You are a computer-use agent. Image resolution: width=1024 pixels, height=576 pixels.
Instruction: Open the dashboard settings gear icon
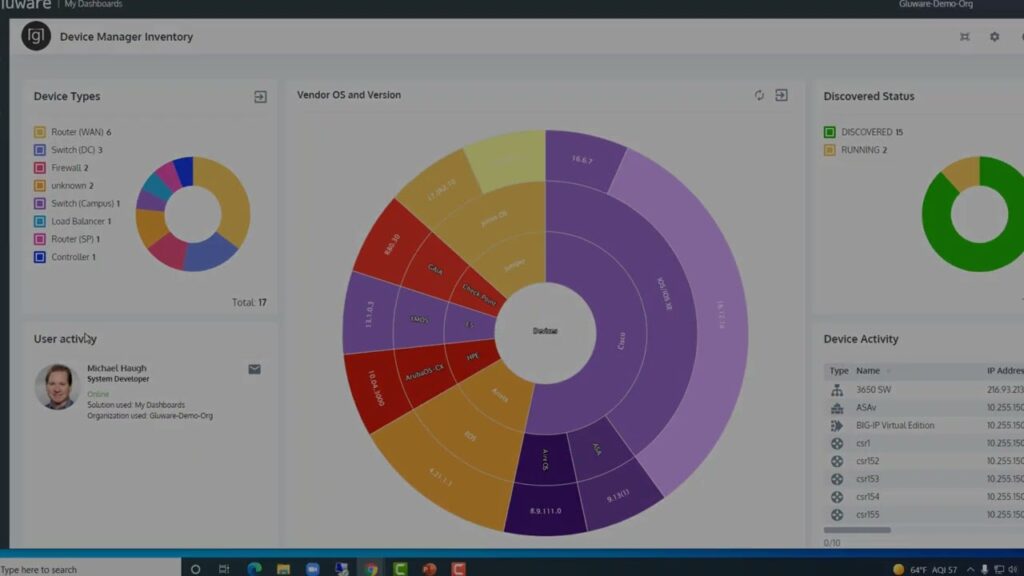click(993, 36)
